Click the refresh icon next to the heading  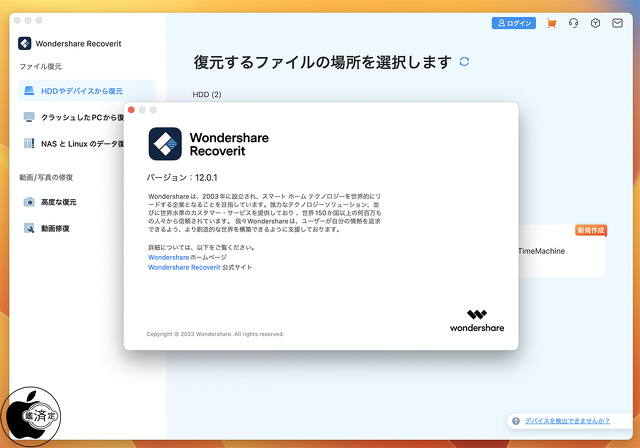pyautogui.click(x=464, y=62)
